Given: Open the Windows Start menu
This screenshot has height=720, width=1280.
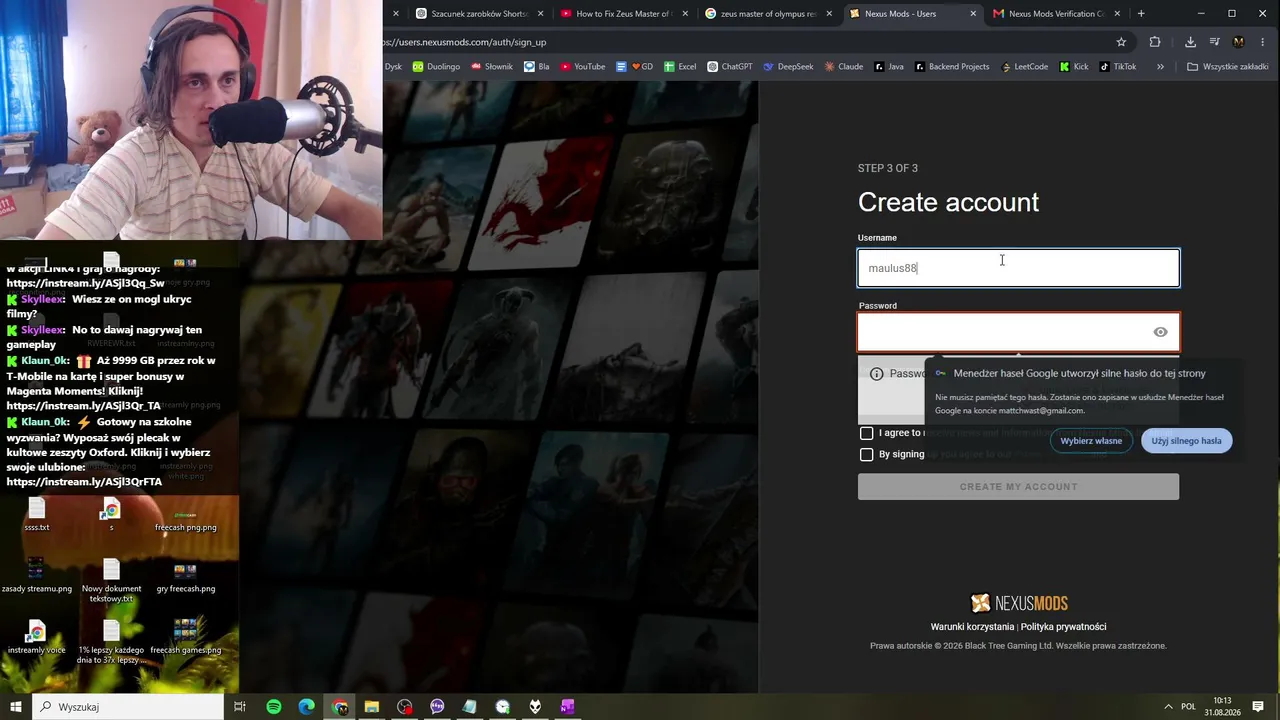Looking at the screenshot, I should (x=15, y=707).
